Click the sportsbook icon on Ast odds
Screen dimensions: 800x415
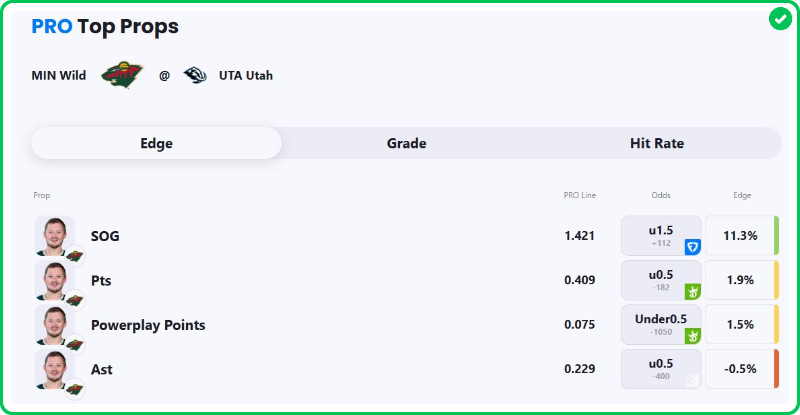692,379
